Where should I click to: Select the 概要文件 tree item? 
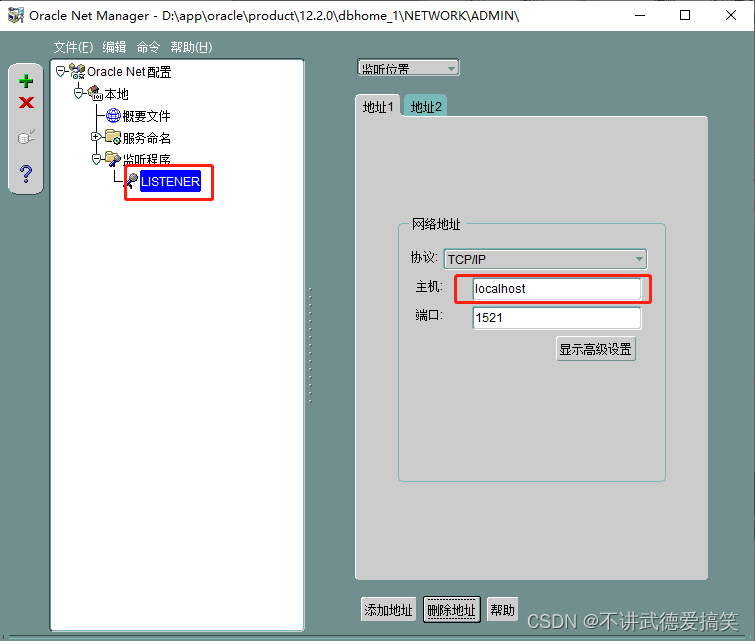(146, 116)
